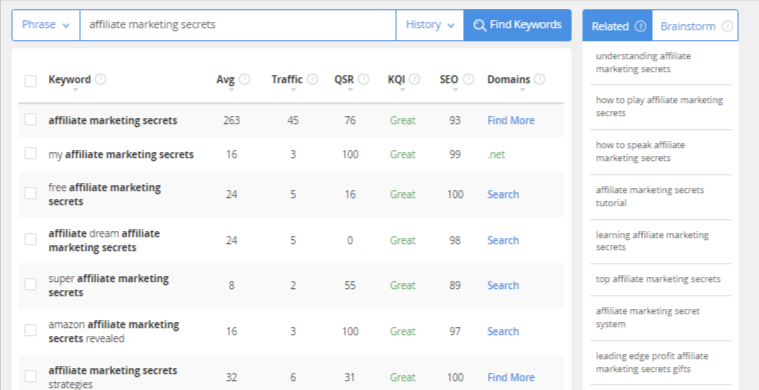
Task: Click the SEO column help icon
Action: (468, 79)
